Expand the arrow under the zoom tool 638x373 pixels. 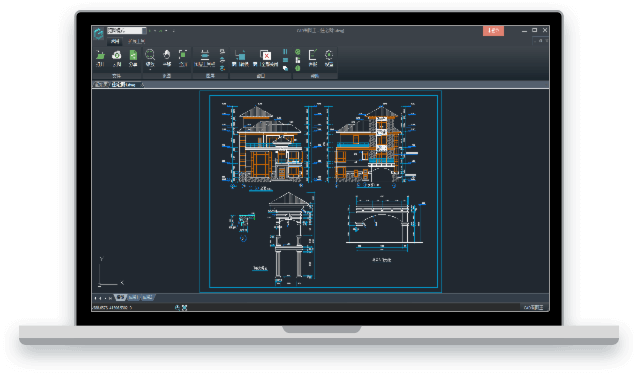point(150,70)
